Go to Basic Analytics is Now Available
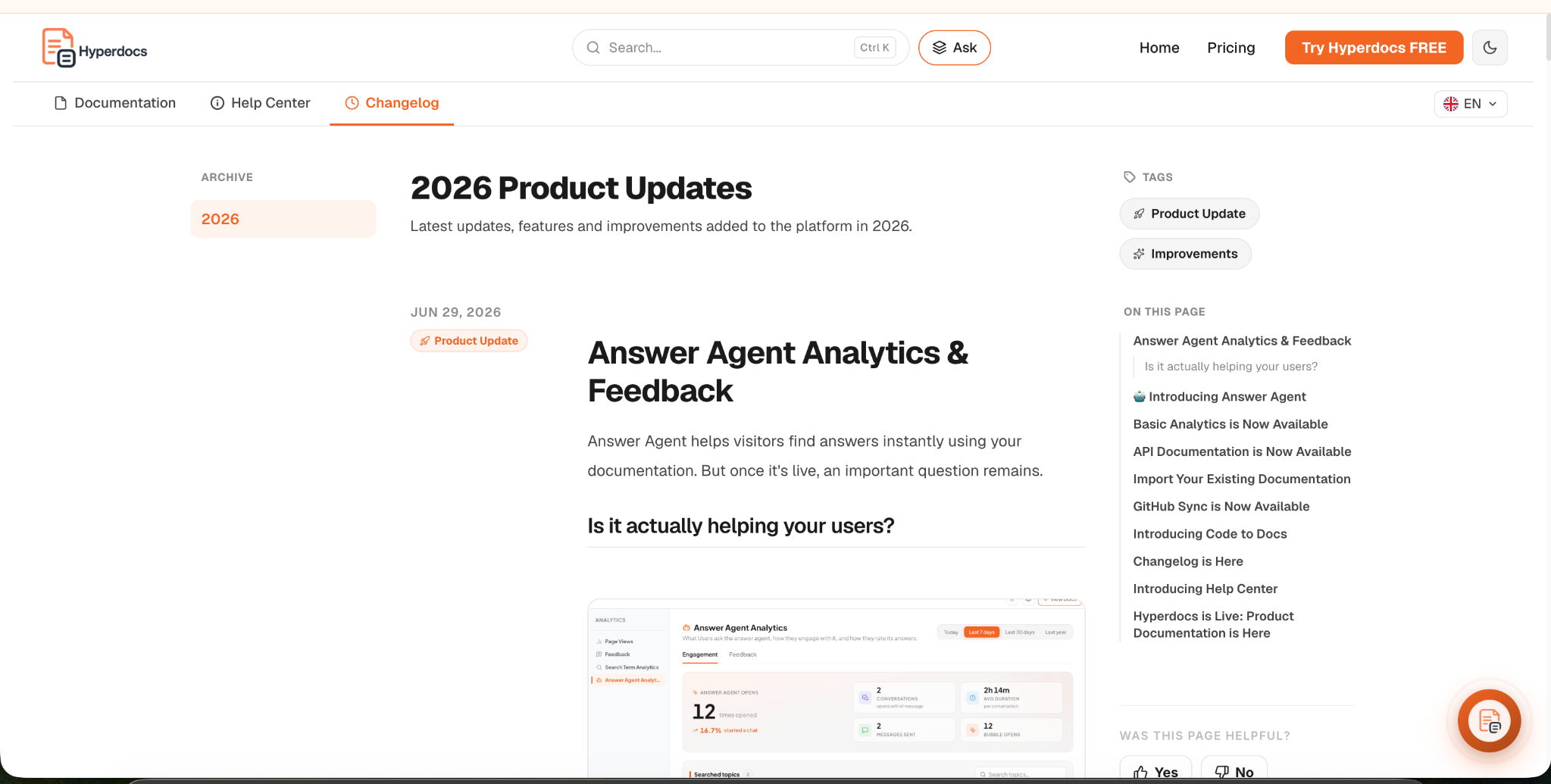This screenshot has width=1551, height=784. (x=1230, y=424)
